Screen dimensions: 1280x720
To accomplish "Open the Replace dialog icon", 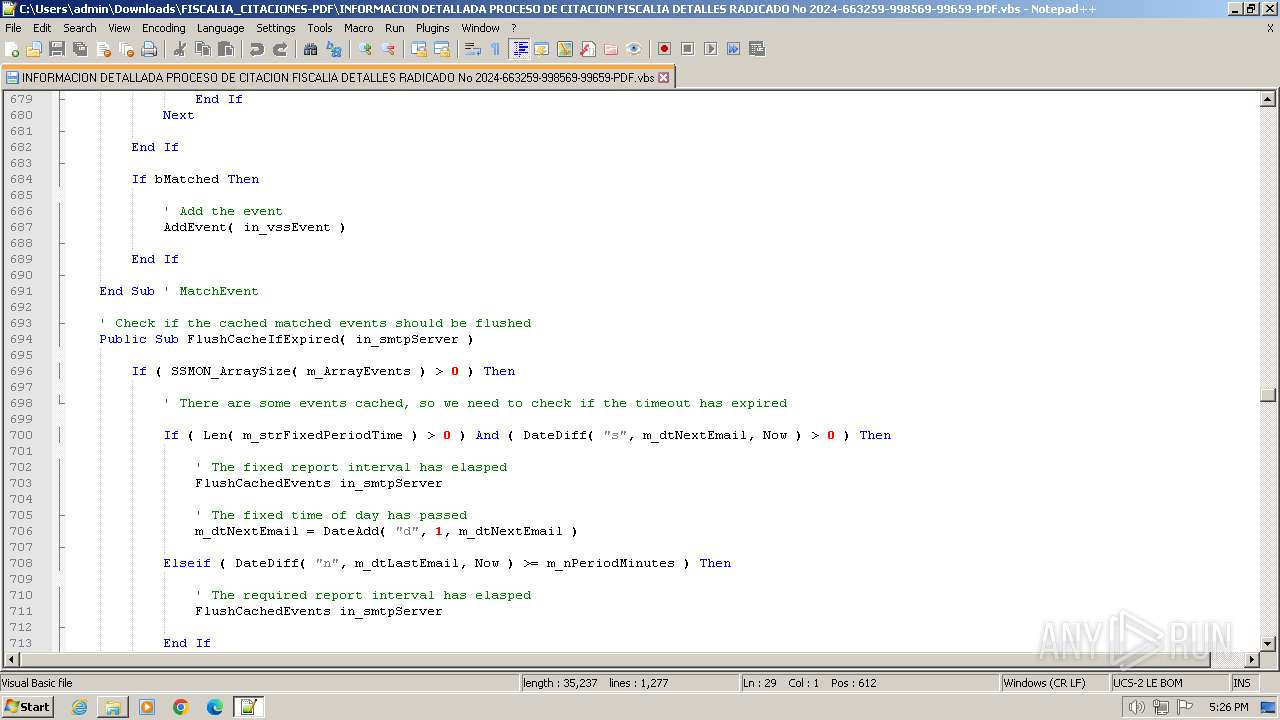I will 334,49.
